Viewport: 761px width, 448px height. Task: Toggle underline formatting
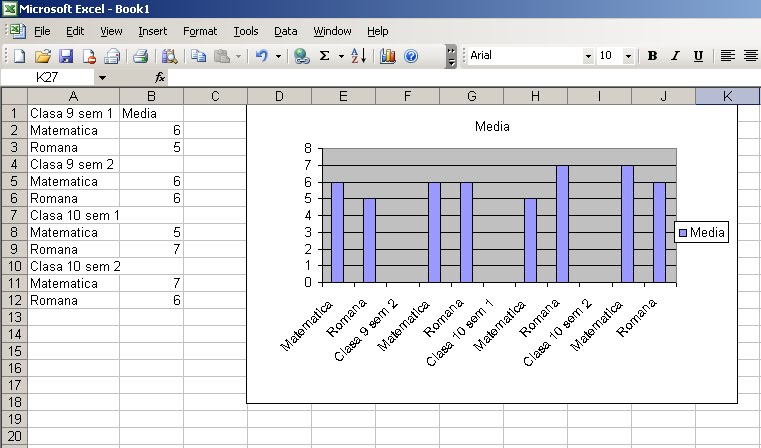(x=698, y=56)
